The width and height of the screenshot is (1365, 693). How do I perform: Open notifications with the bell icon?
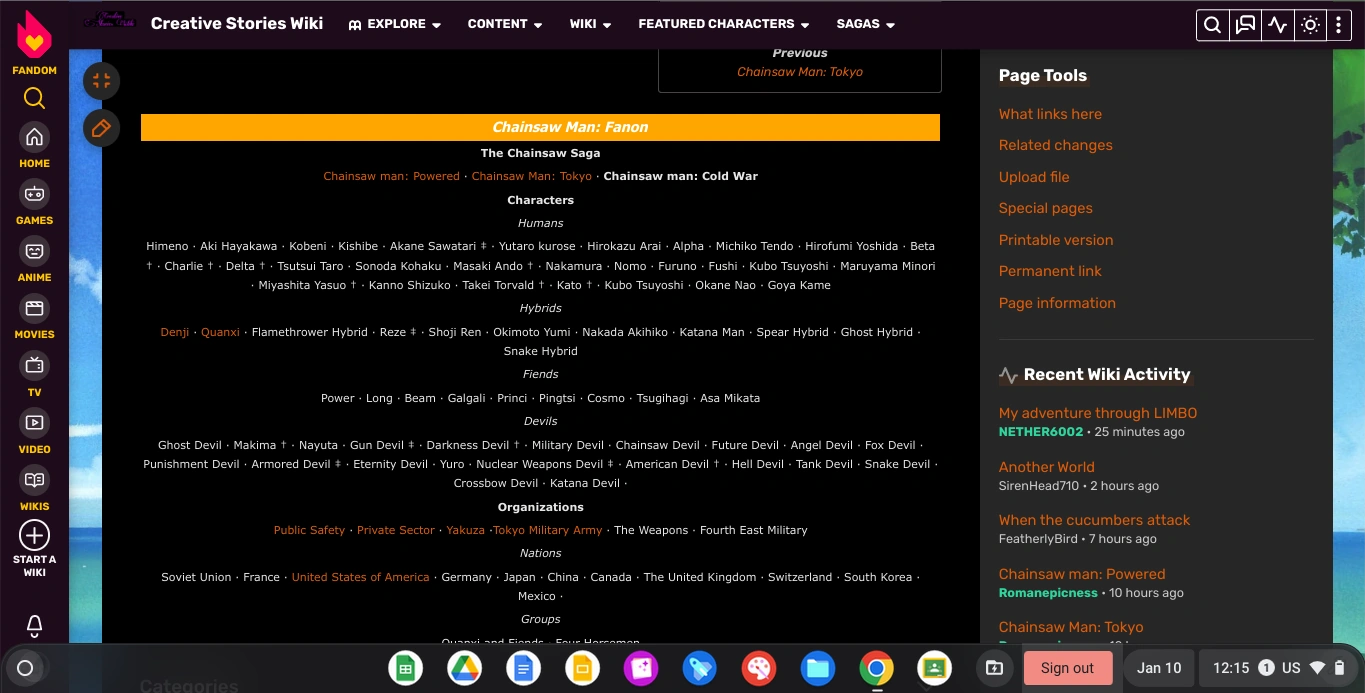[x=33, y=624]
